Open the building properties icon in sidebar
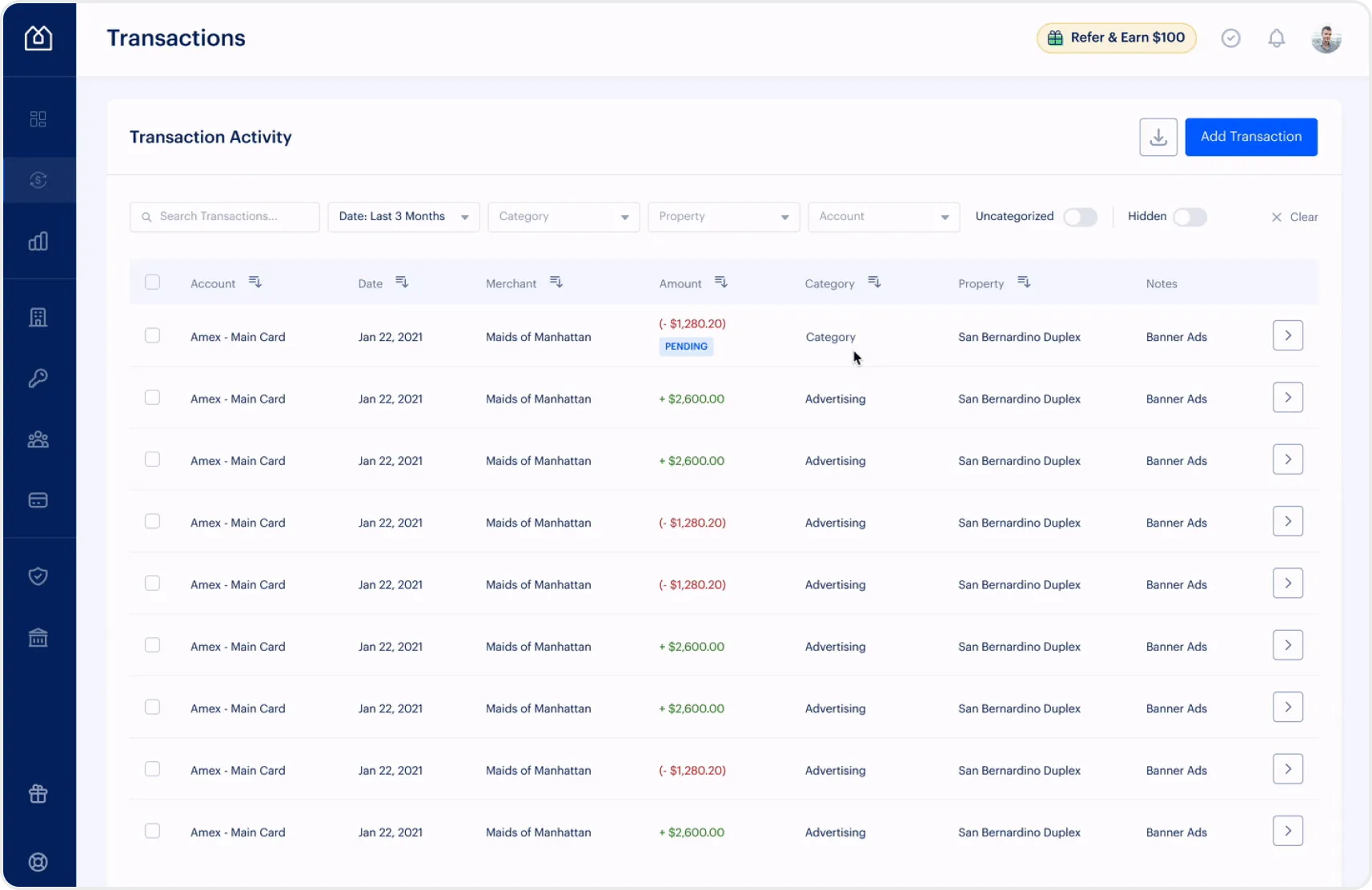This screenshot has width=1372, height=890. pos(38,318)
